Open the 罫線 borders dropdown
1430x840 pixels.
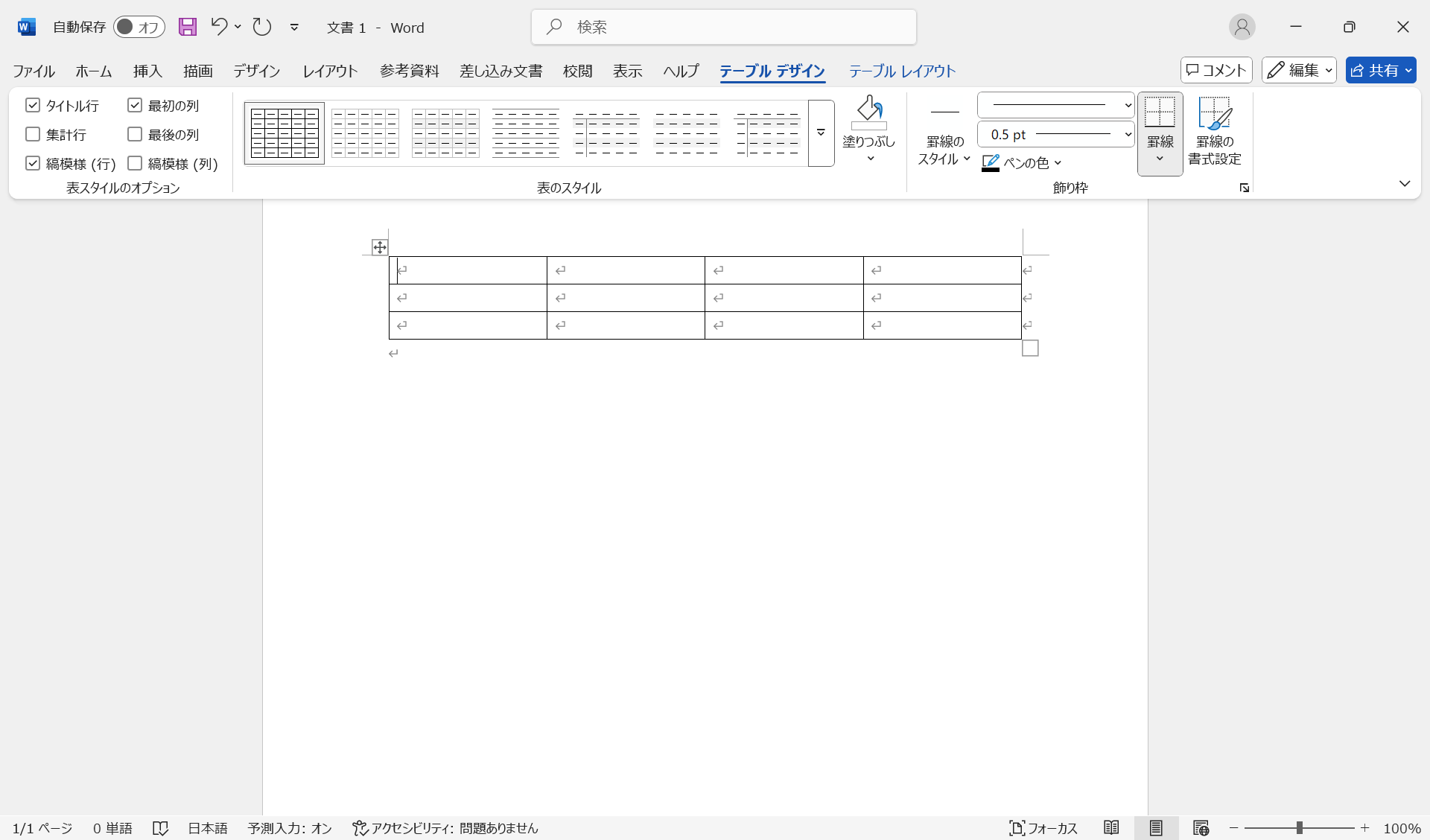(1160, 158)
